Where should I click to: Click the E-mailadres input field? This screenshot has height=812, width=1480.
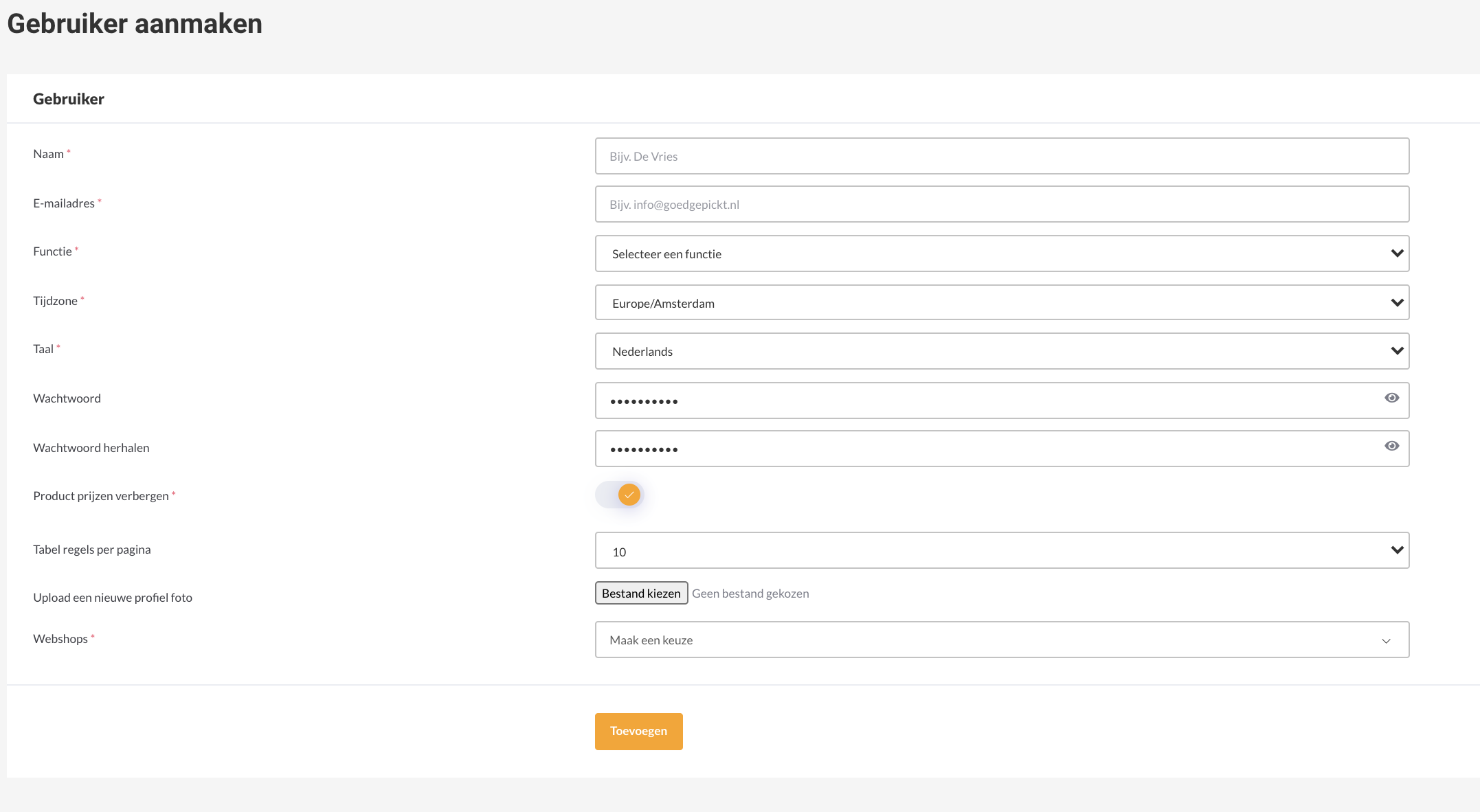tap(1001, 204)
